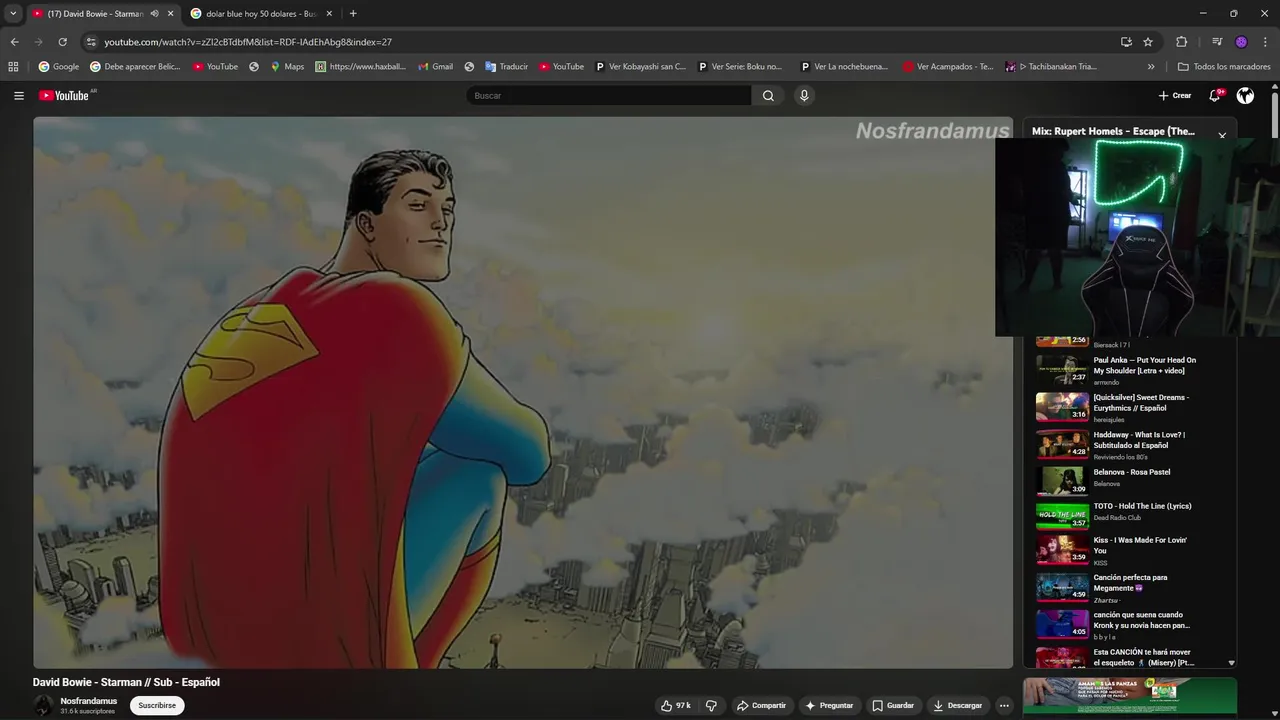Click install app icon in address bar
1280x720 pixels.
click(x=1126, y=42)
